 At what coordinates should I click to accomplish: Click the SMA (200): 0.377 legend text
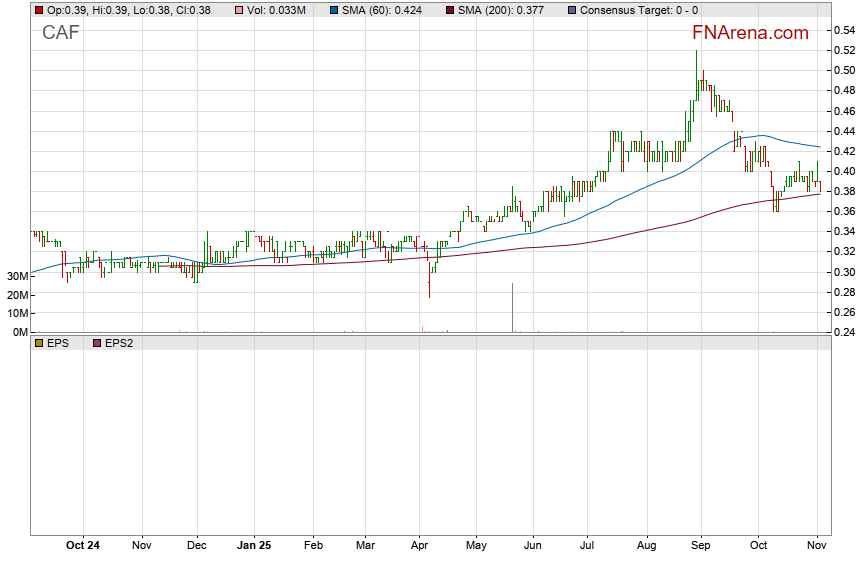tap(501, 10)
